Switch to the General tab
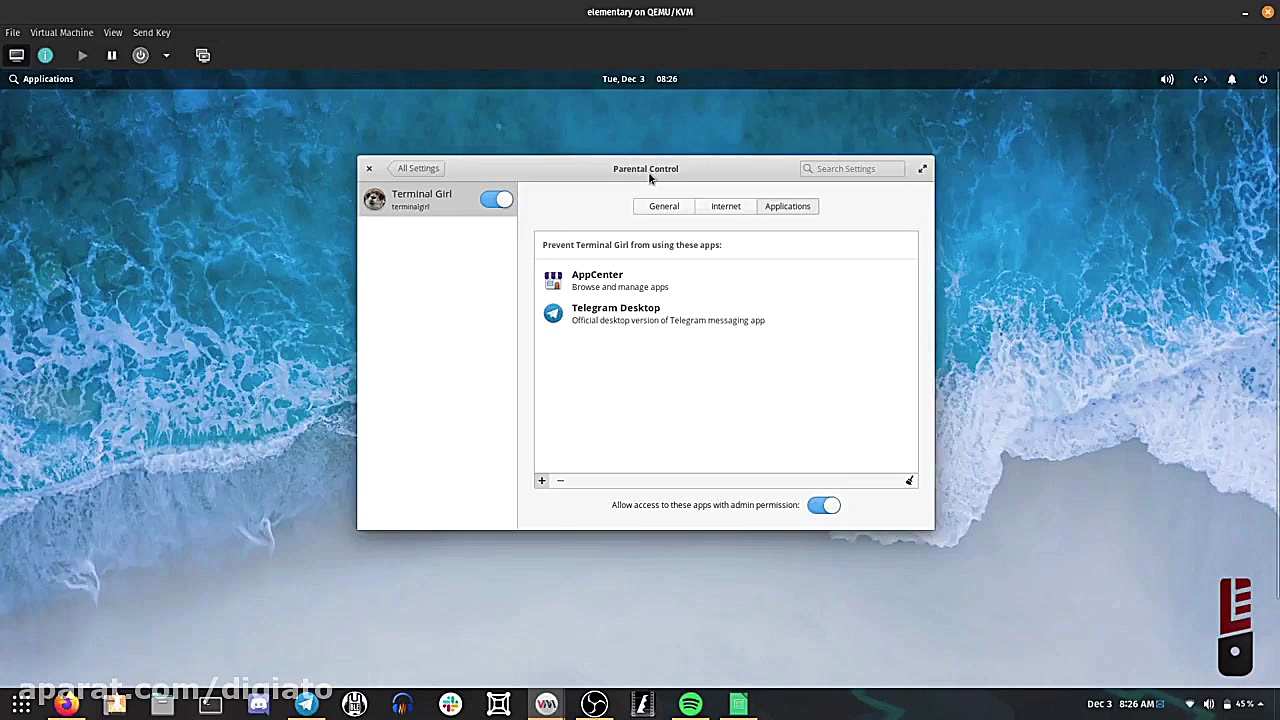The width and height of the screenshot is (1280, 720). 664,206
